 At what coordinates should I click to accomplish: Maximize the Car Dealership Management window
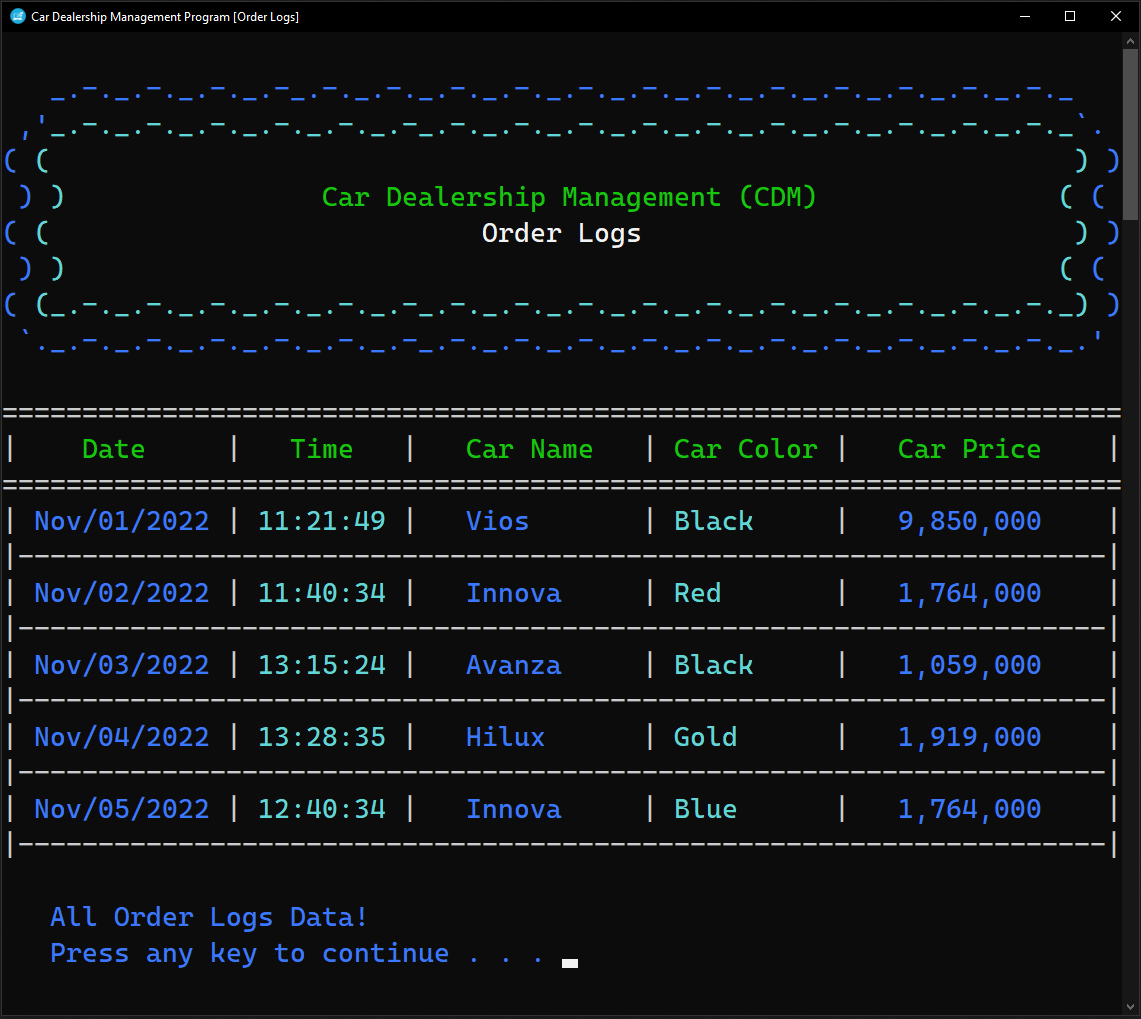click(x=1070, y=16)
